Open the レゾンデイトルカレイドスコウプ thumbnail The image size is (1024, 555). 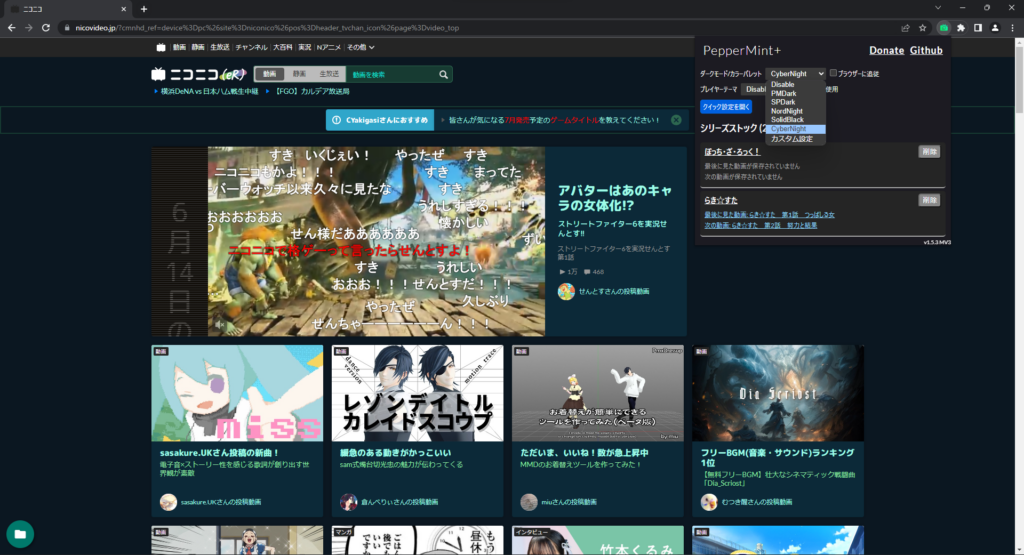click(x=417, y=393)
